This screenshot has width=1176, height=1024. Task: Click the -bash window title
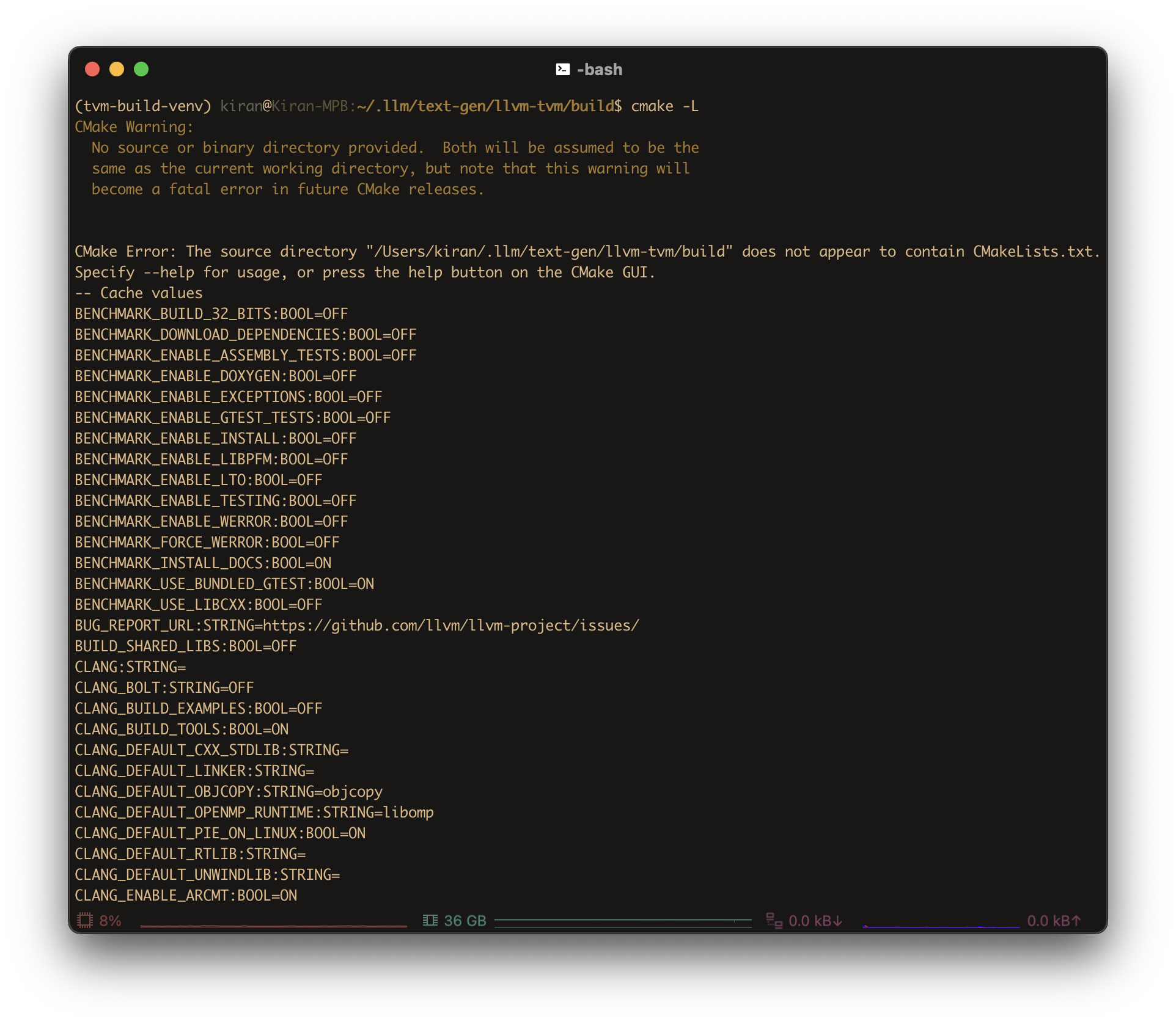(600, 70)
